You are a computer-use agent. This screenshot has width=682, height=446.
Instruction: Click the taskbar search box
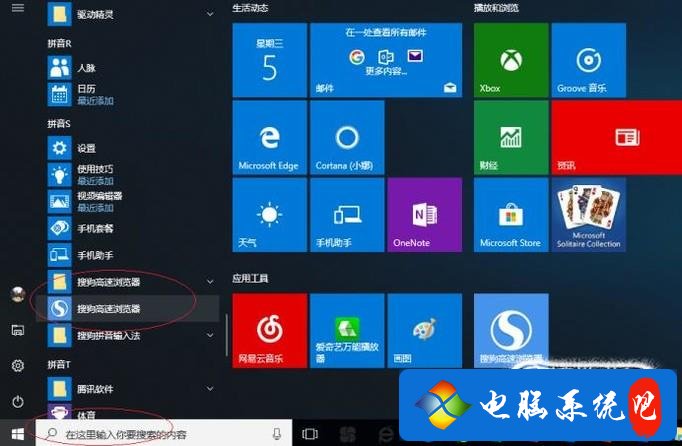coord(164,433)
